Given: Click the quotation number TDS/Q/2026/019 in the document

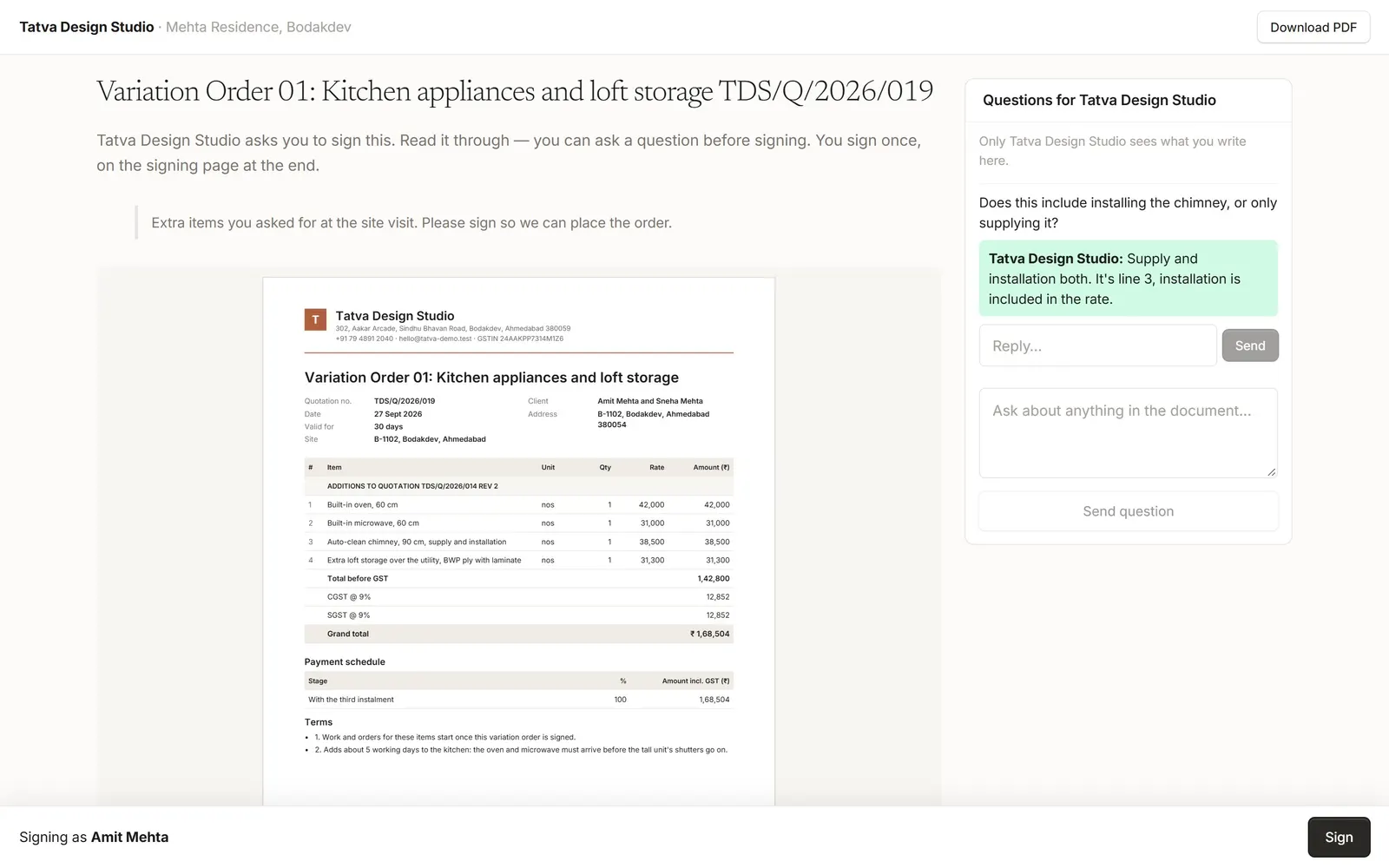Looking at the screenshot, I should pyautogui.click(x=405, y=401).
